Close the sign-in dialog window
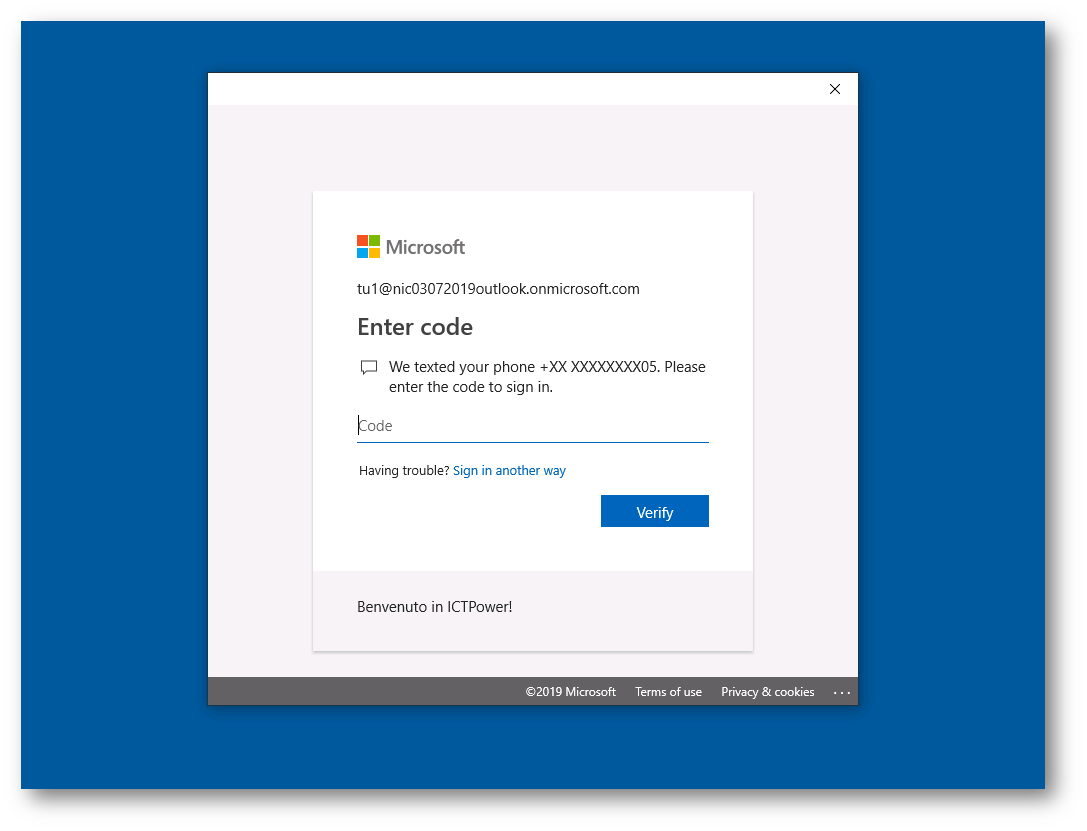Screen dimensions: 1087x831 [835, 89]
